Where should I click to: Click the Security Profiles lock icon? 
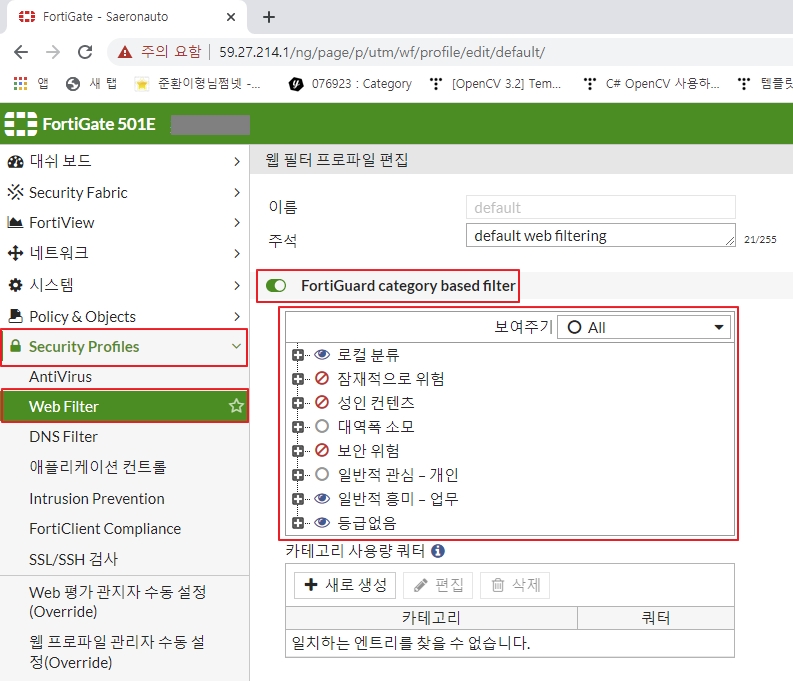pyautogui.click(x=16, y=346)
